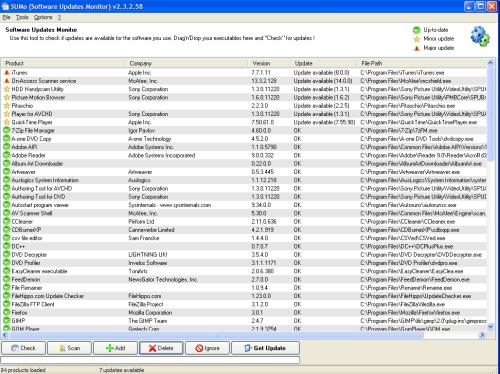This screenshot has width=500, height=374.
Task: Click the star icon beside Player for AVCHD
Action: click(x=7, y=114)
